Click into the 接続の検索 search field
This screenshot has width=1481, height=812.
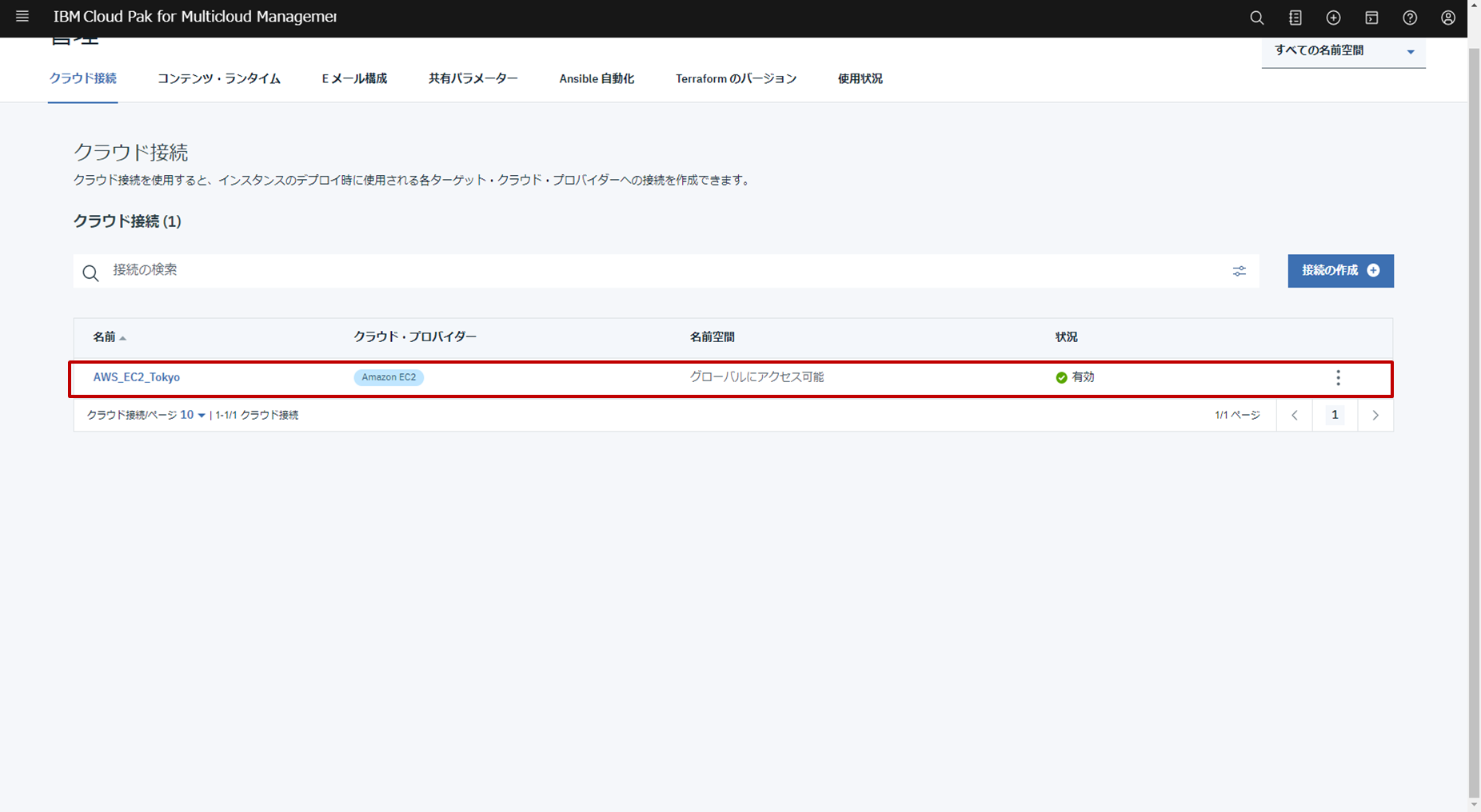pyautogui.click(x=668, y=271)
